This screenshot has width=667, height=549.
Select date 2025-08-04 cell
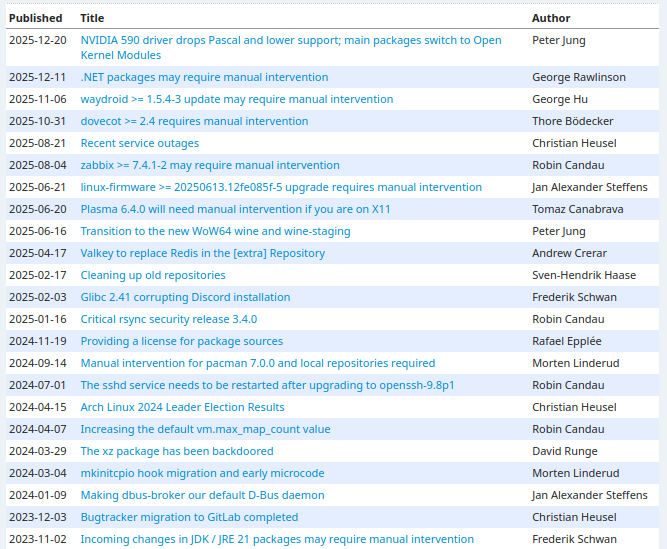[37, 165]
